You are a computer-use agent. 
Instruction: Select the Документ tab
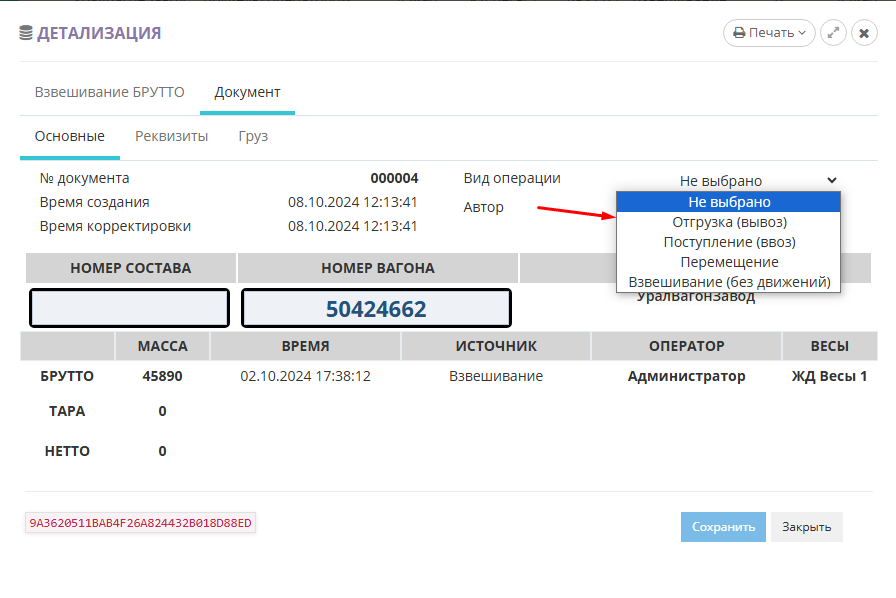click(247, 92)
